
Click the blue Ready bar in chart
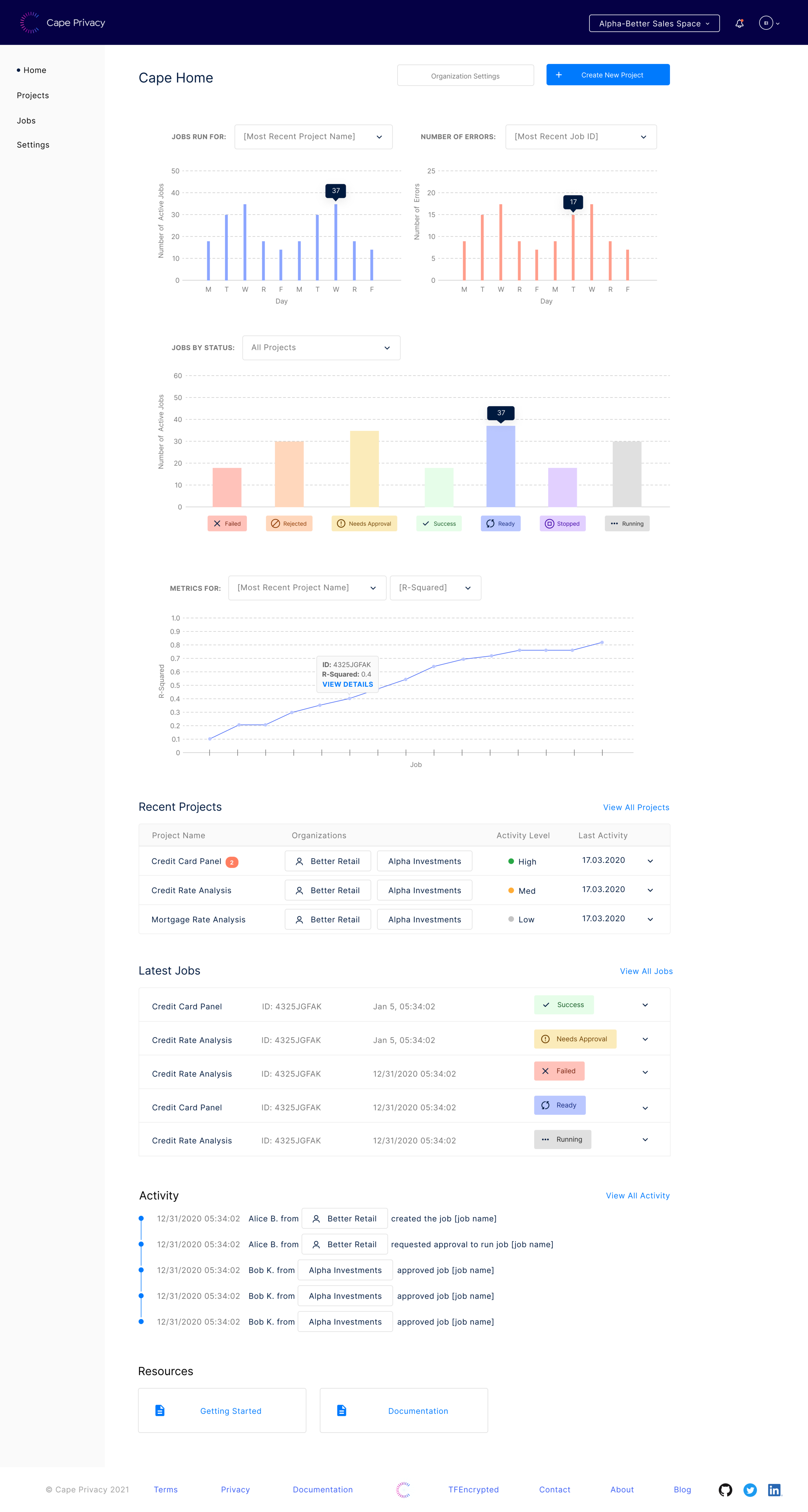(x=500, y=466)
